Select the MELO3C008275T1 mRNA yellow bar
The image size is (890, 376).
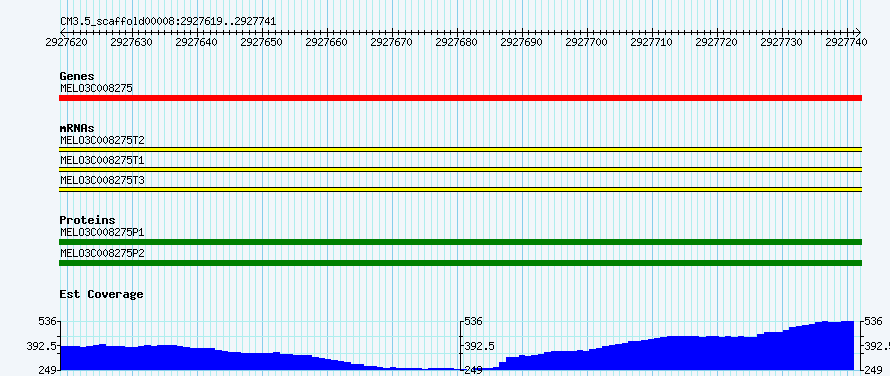click(460, 169)
